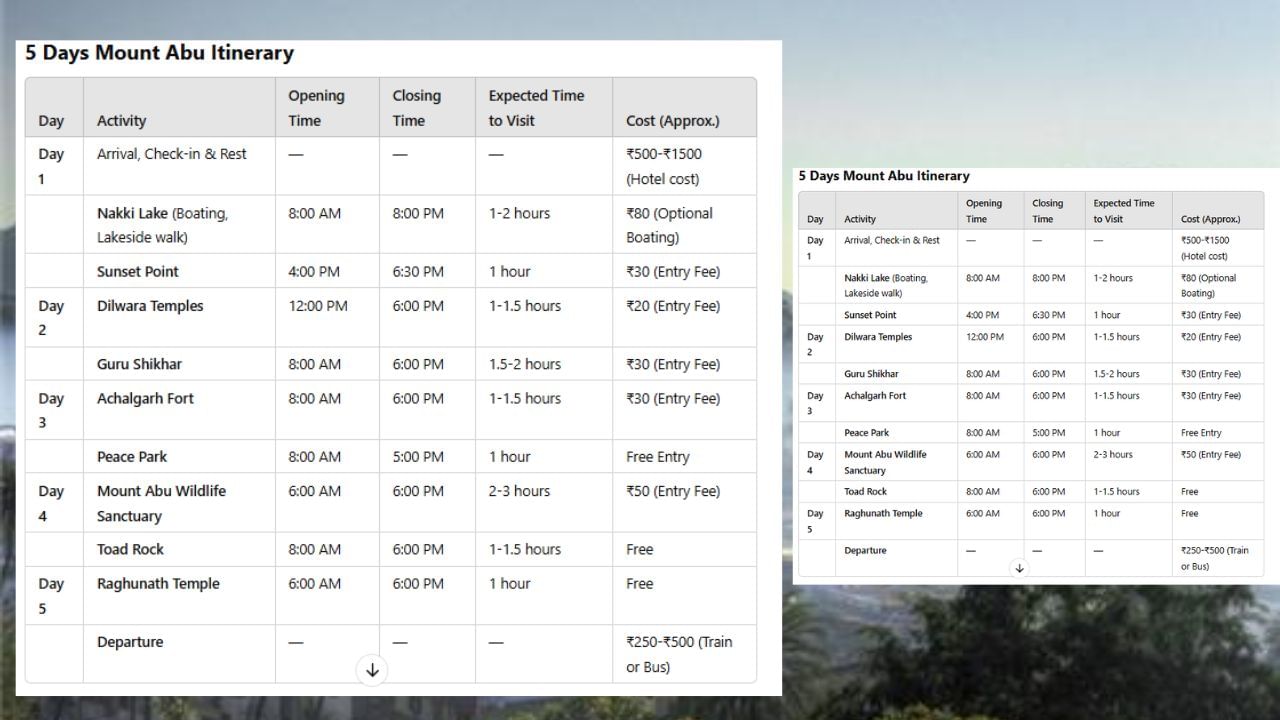Click '4:00 PM' opening time in large table
The image size is (1280, 720).
click(x=314, y=271)
